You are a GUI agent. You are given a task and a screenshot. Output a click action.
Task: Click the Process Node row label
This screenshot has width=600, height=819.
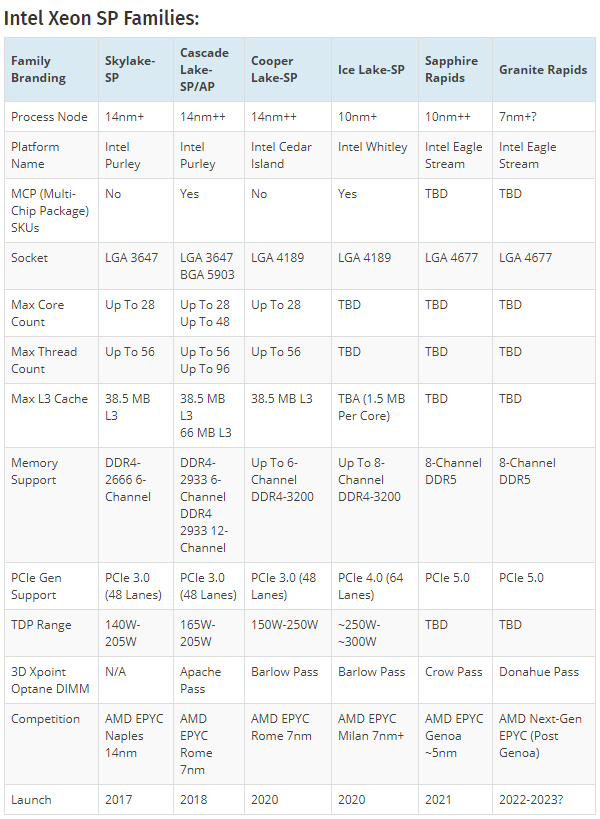click(x=49, y=117)
